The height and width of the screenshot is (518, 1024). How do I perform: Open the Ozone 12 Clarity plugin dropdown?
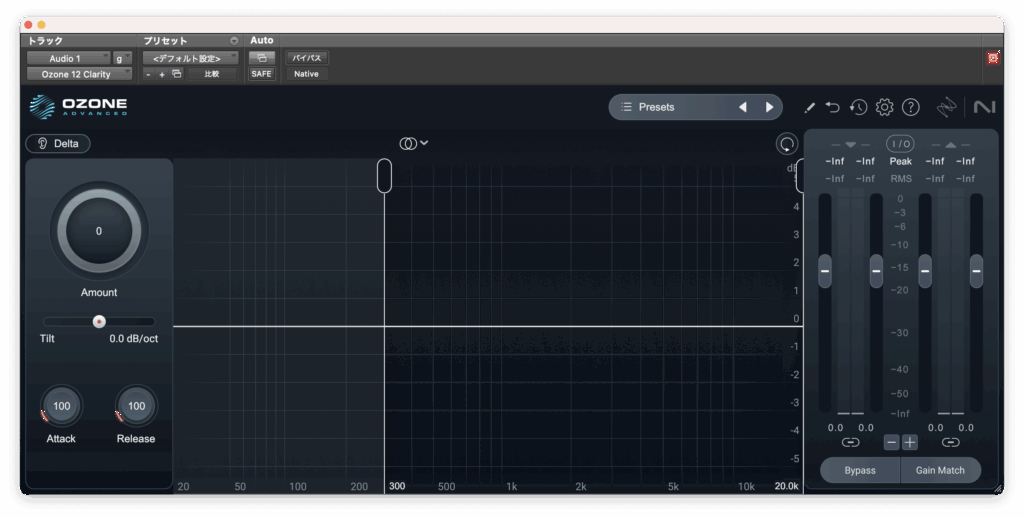[78, 74]
